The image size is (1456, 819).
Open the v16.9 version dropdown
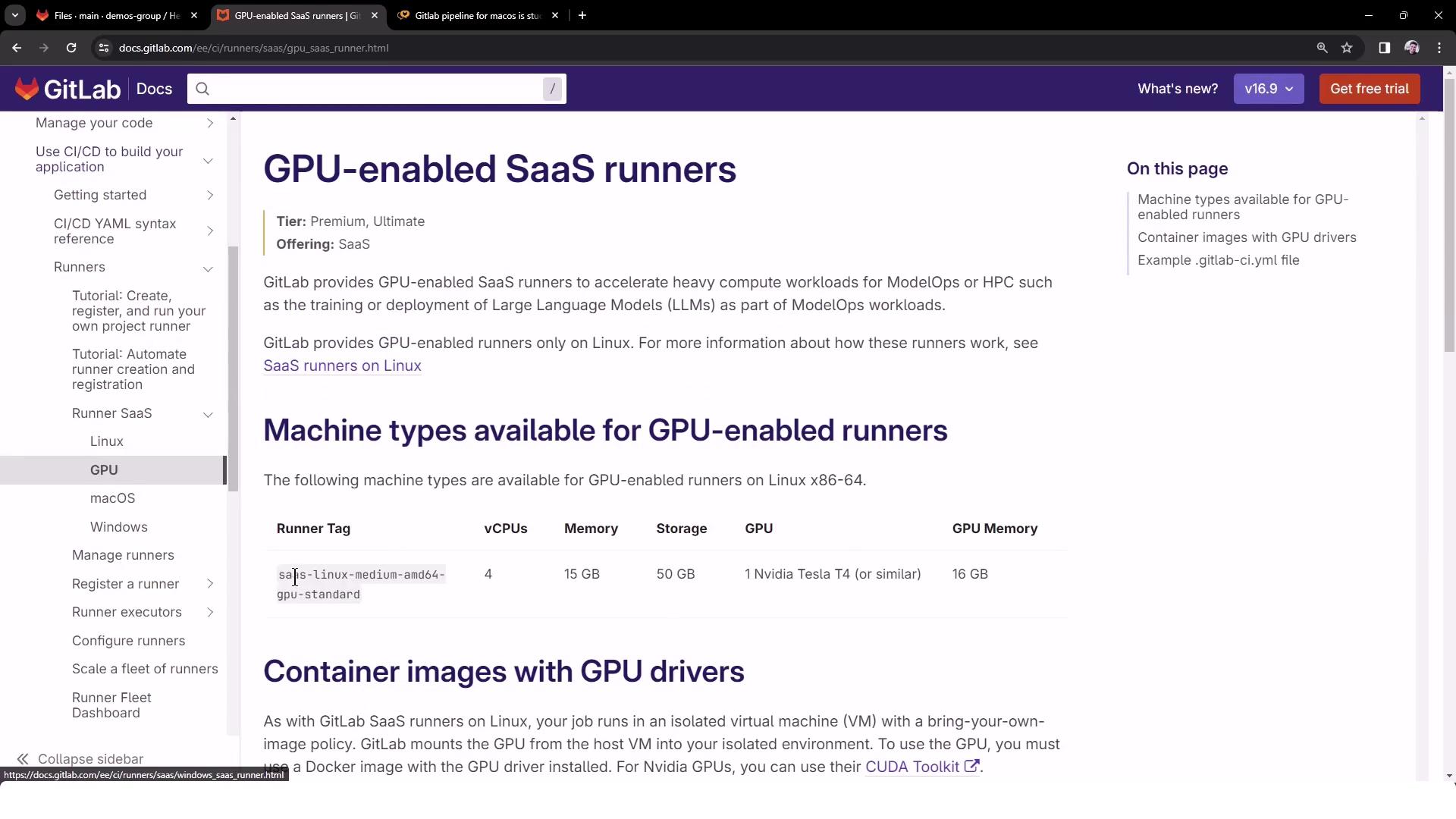click(1268, 89)
